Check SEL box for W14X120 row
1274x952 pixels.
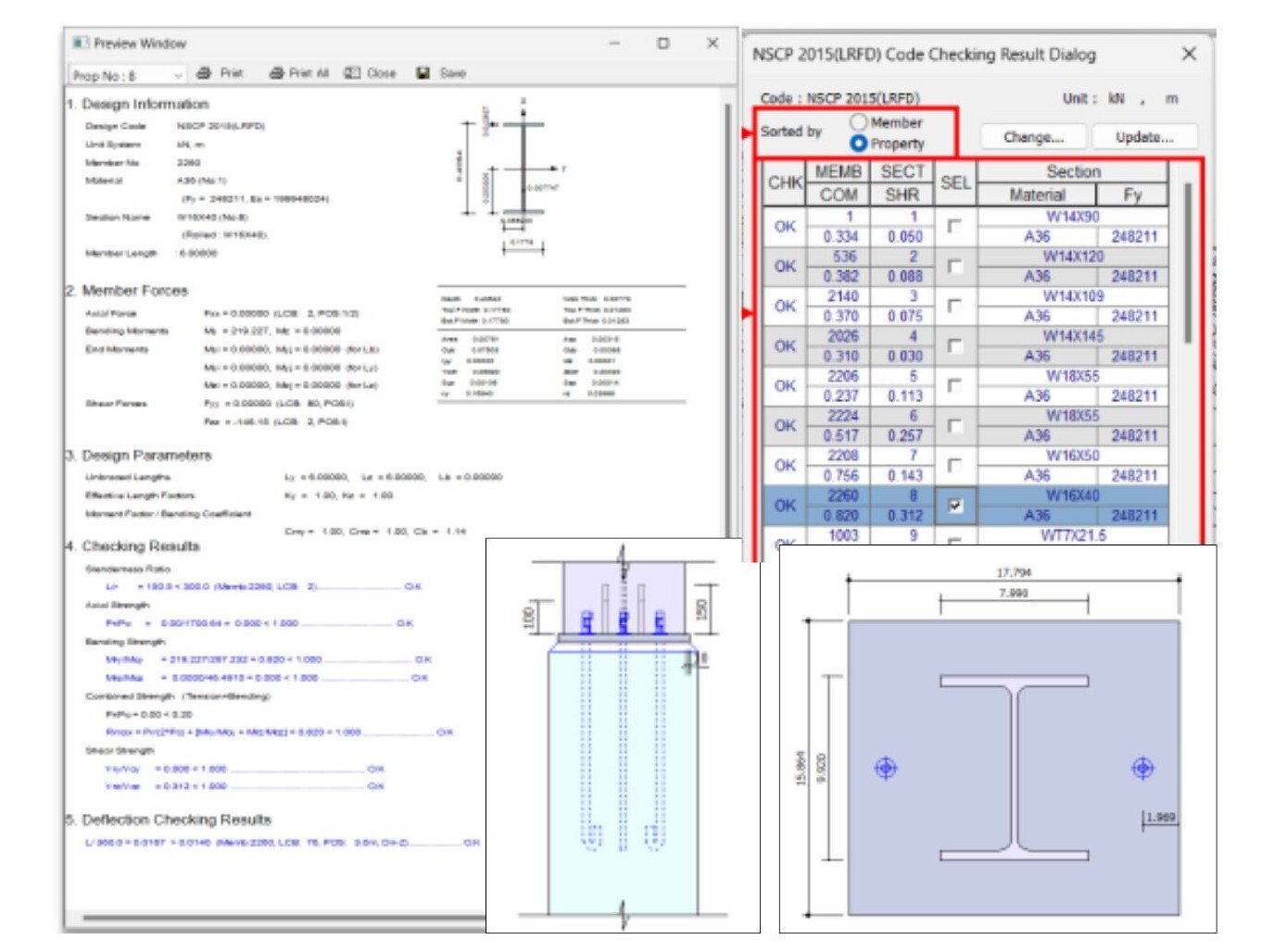(954, 266)
